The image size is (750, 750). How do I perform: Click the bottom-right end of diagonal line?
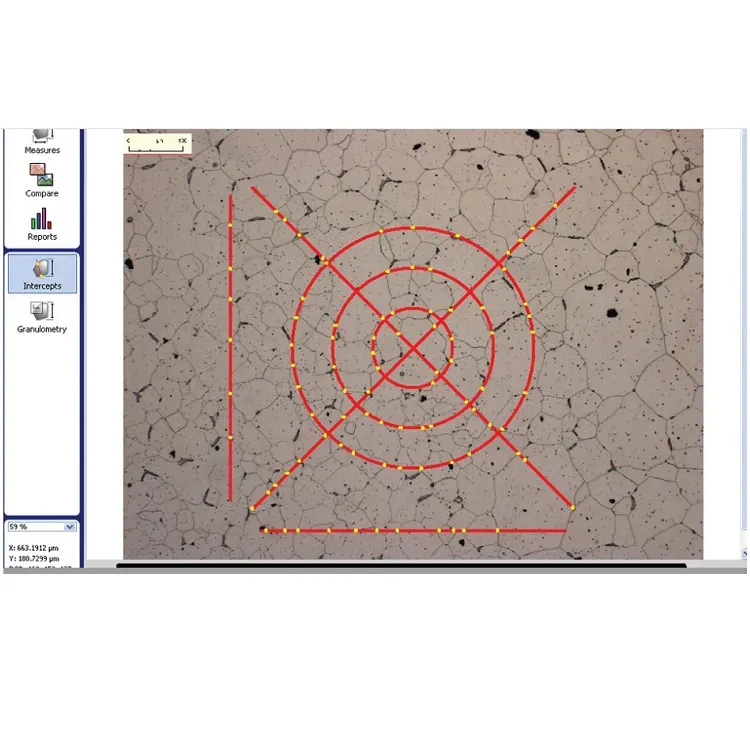click(x=573, y=508)
